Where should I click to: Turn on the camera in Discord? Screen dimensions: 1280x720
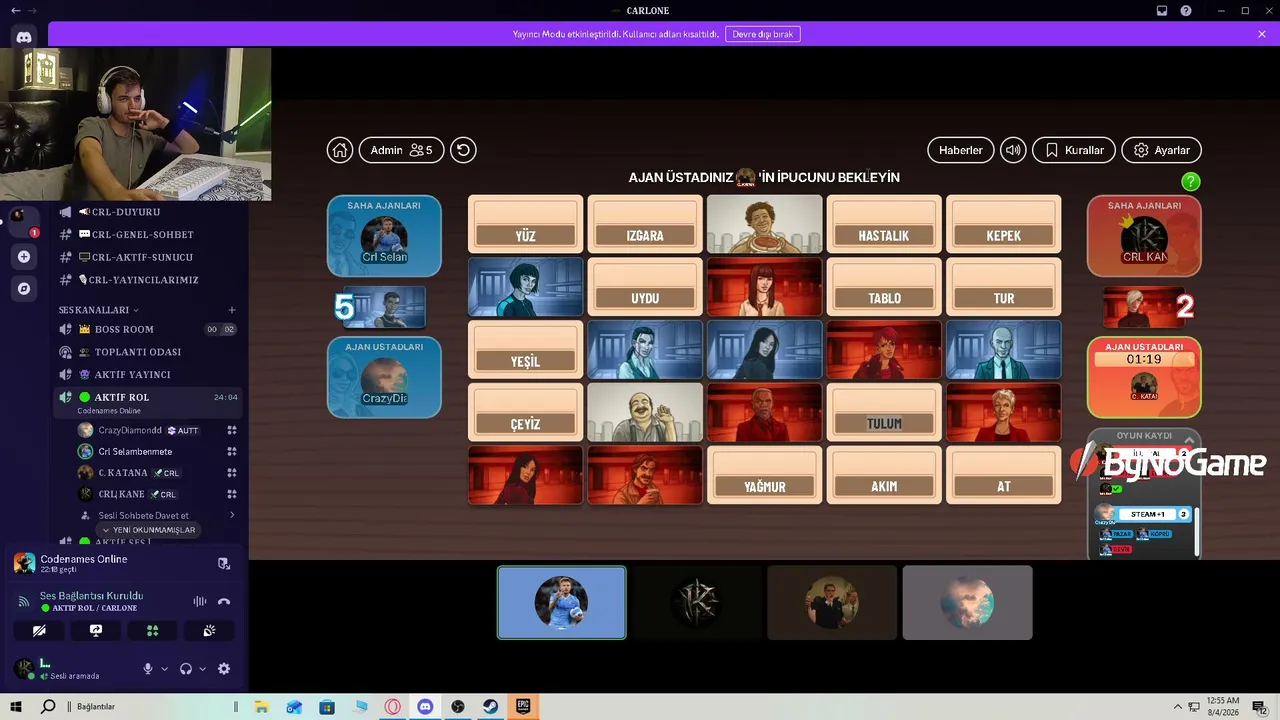click(x=39, y=631)
